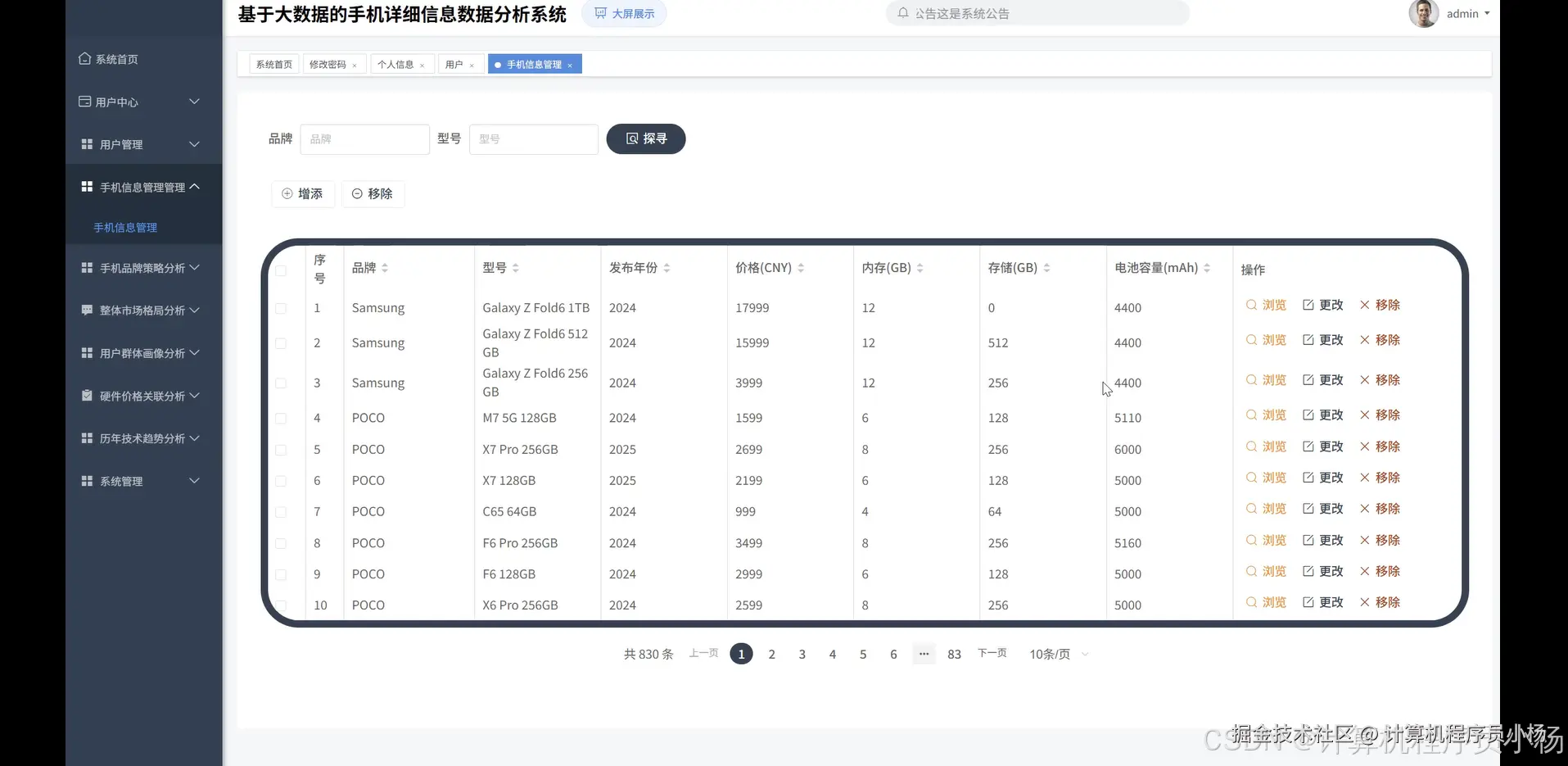This screenshot has height=766, width=1568.
Task: Check the row 4 POCO M7 checkbox
Action: coord(281,418)
